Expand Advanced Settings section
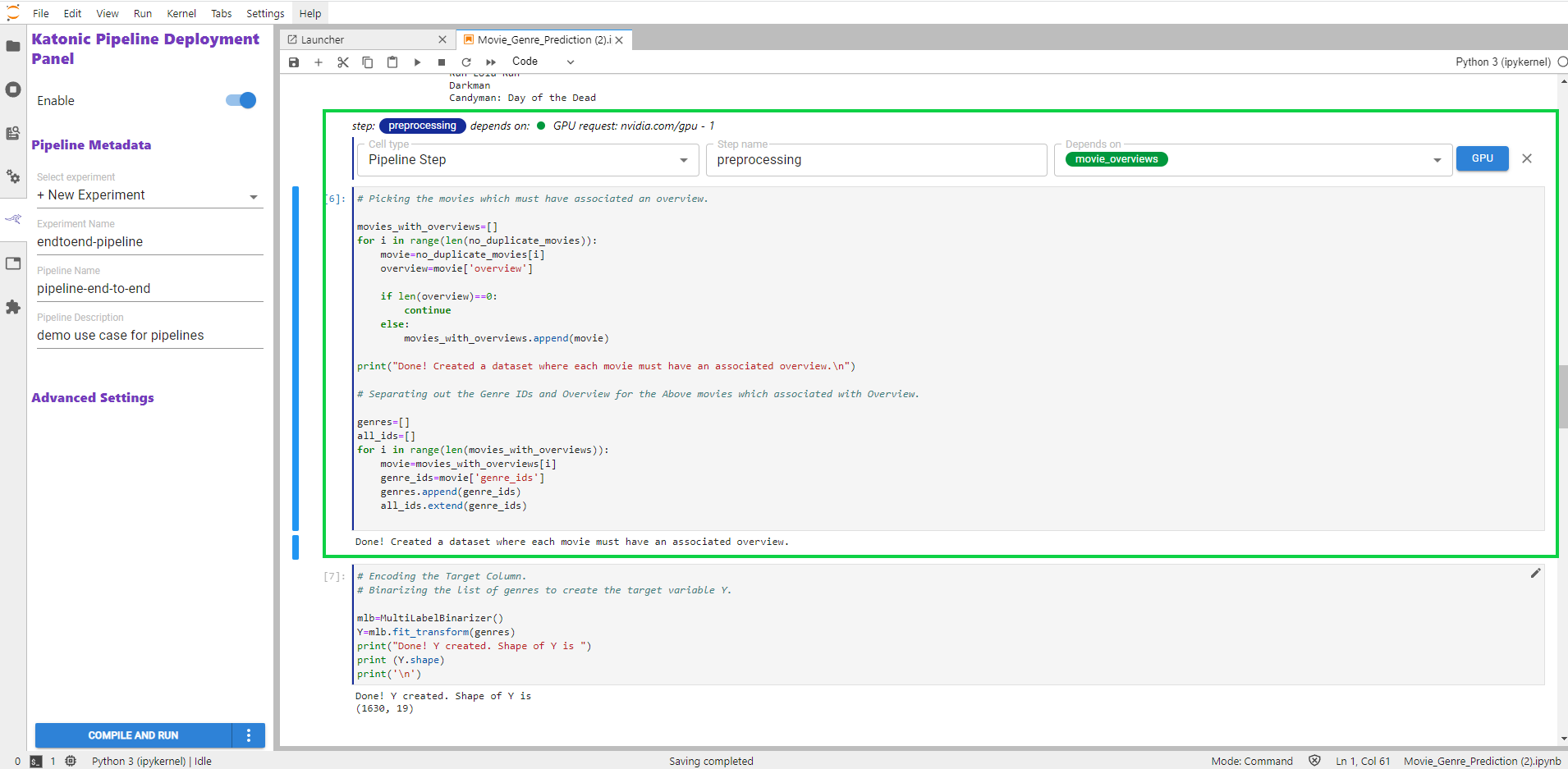Screen dimensions: 1568x769 coord(93,398)
